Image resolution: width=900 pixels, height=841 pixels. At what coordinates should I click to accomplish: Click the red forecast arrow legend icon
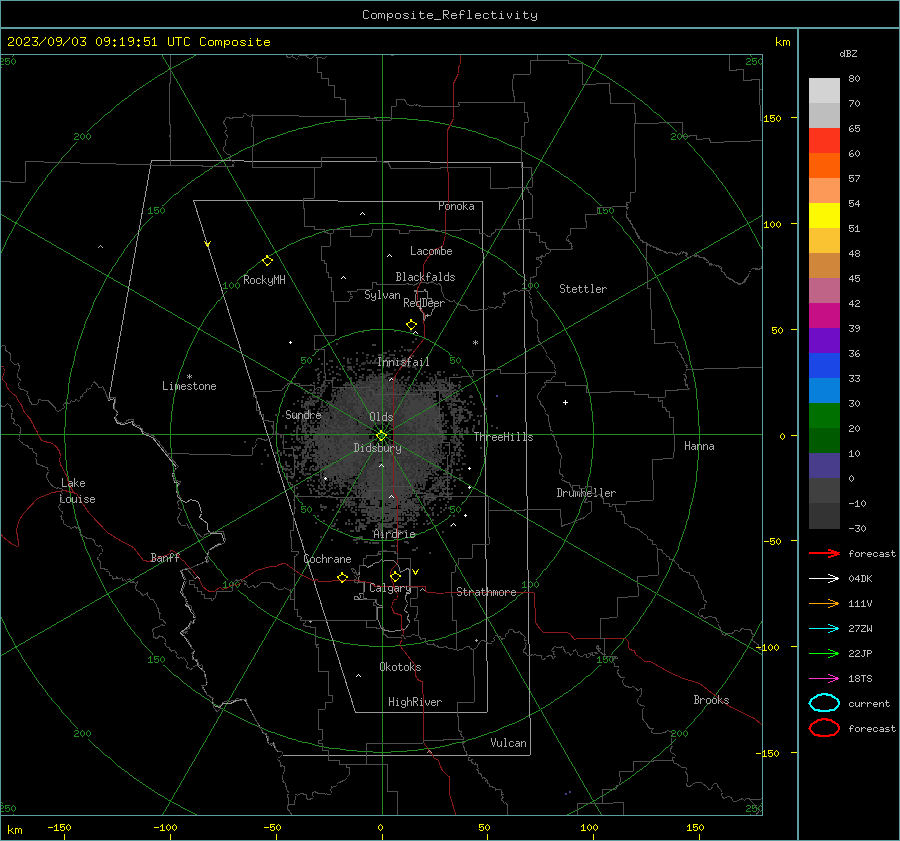[x=824, y=553]
